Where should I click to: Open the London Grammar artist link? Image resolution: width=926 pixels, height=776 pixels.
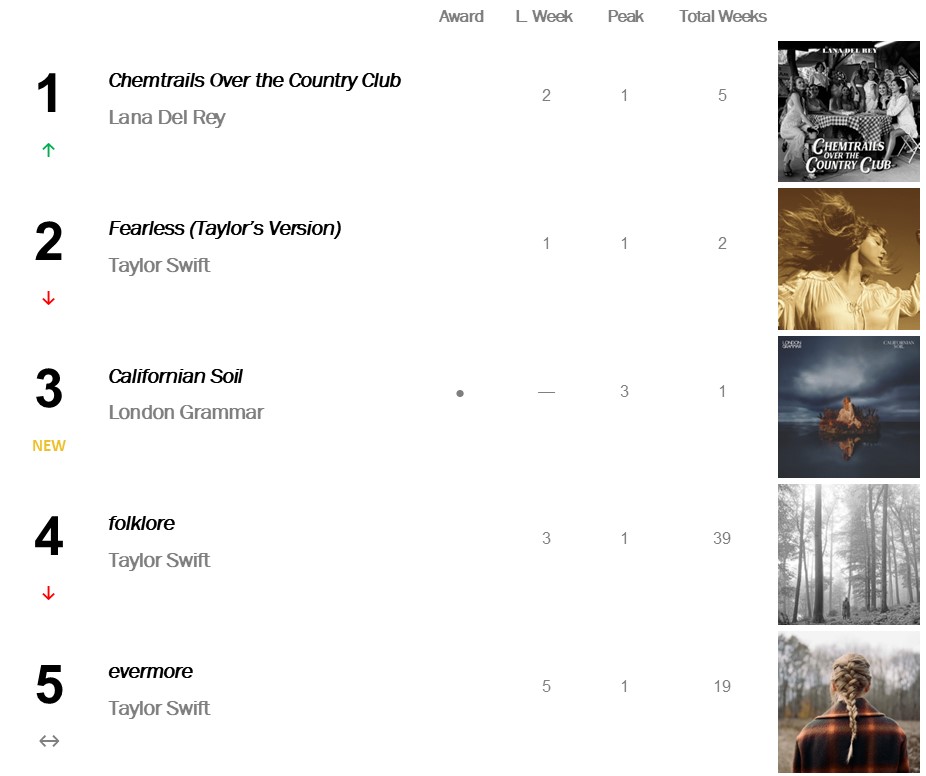point(186,413)
